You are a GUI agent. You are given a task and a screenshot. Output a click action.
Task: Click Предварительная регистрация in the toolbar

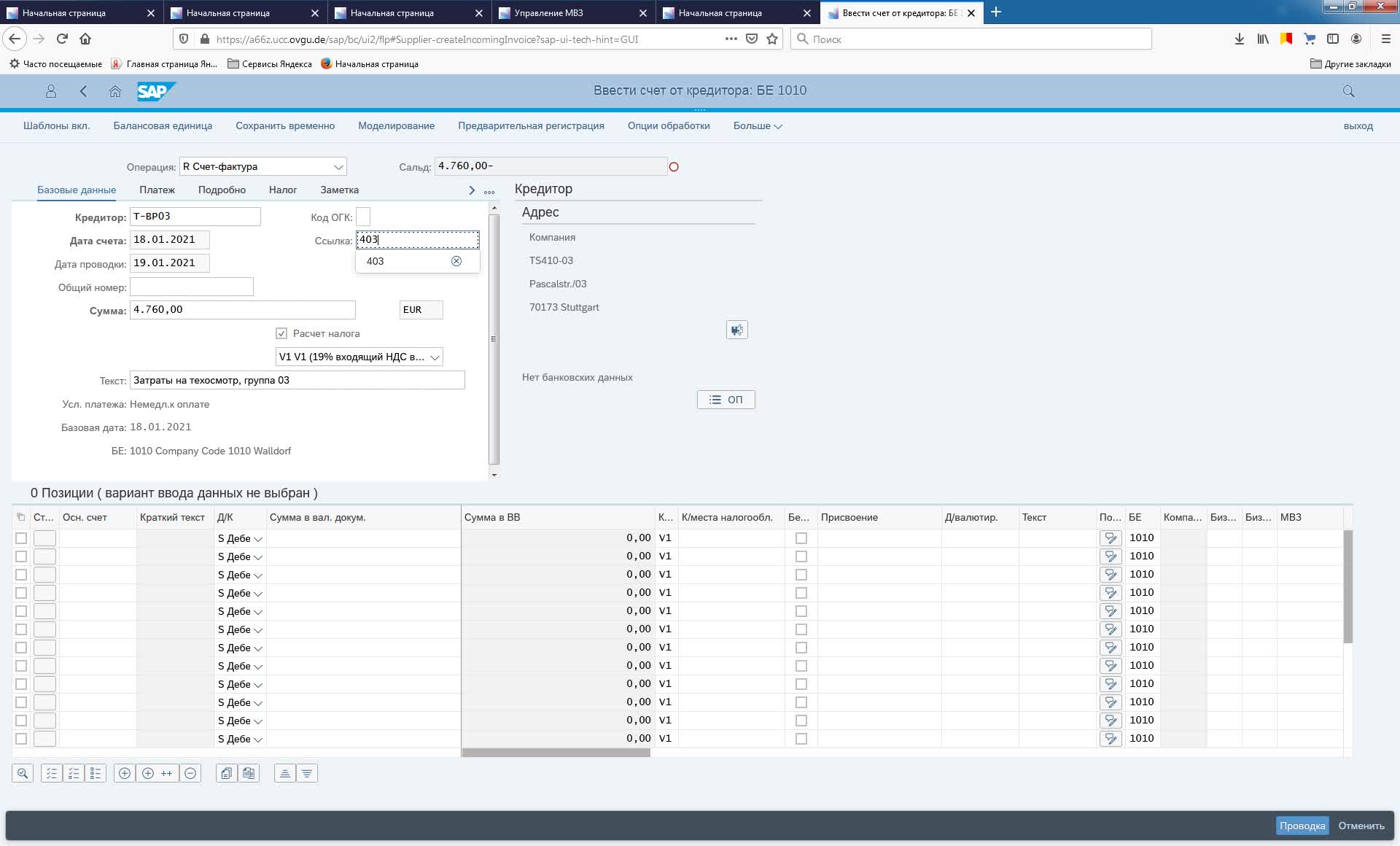tap(531, 125)
